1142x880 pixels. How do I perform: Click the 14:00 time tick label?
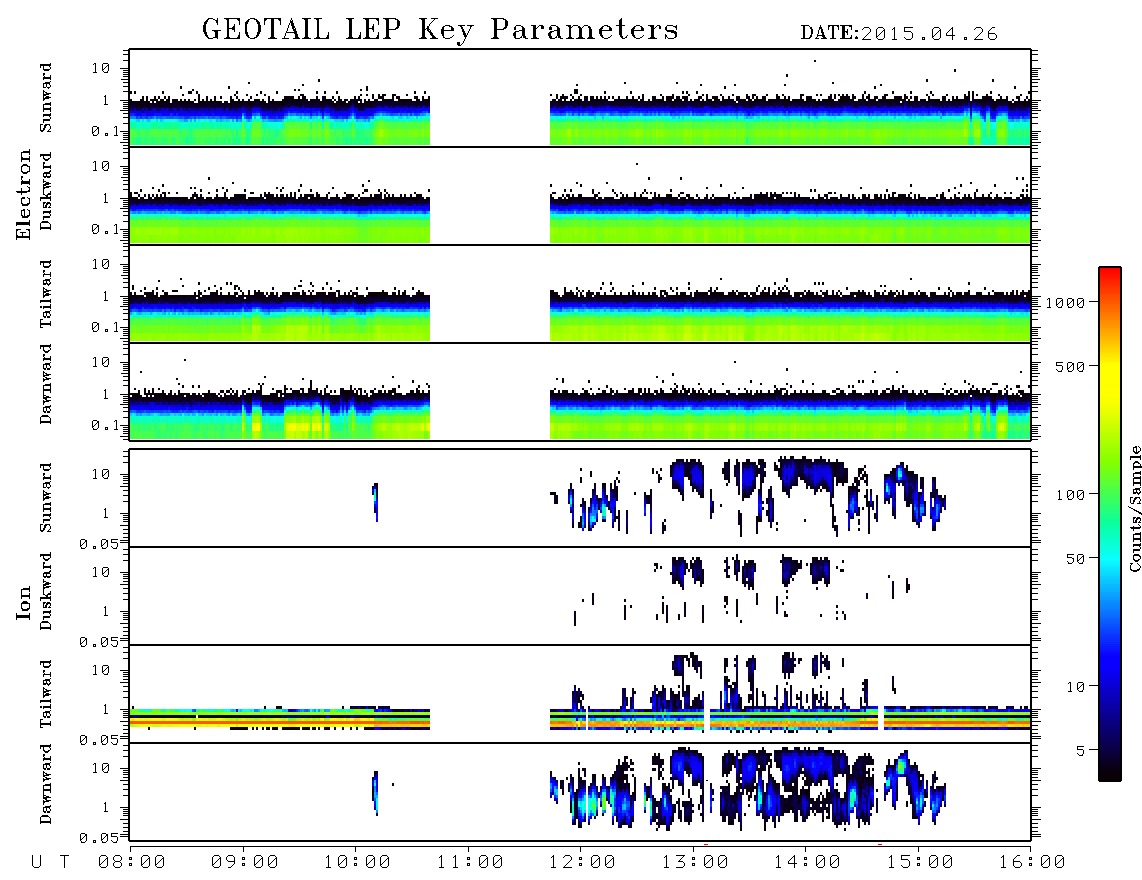[x=807, y=863]
